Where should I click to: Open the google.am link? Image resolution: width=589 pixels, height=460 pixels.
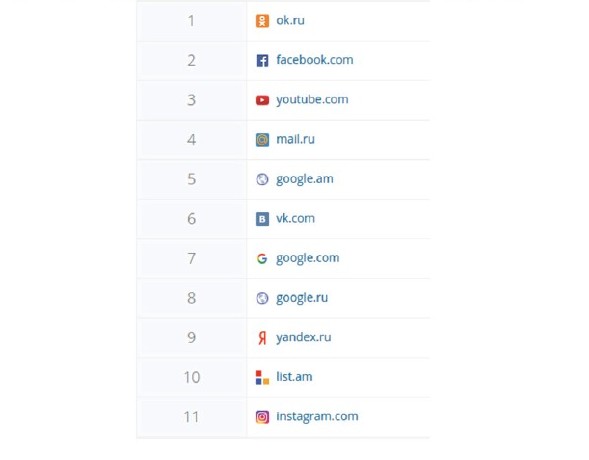pos(305,179)
